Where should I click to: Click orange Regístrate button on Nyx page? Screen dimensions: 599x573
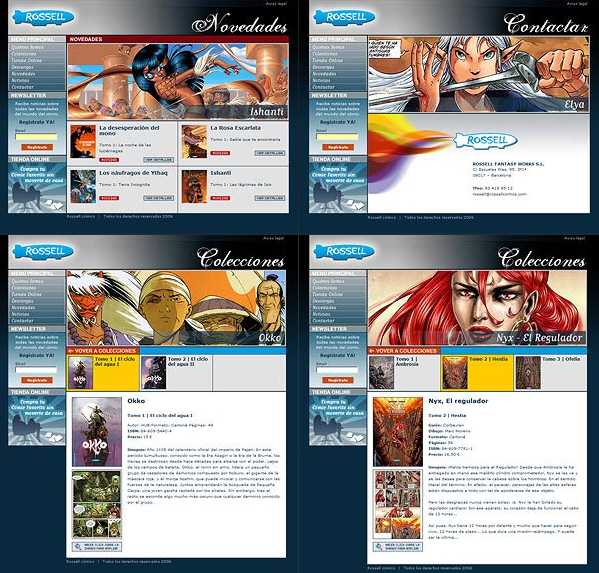click(338, 380)
